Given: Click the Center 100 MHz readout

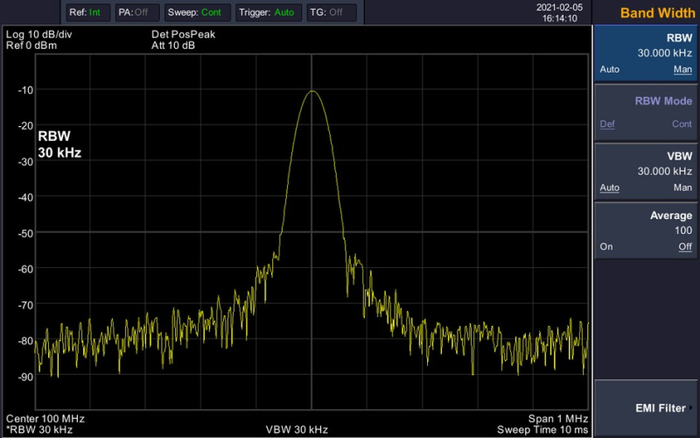Looking at the screenshot, I should [x=45, y=419].
